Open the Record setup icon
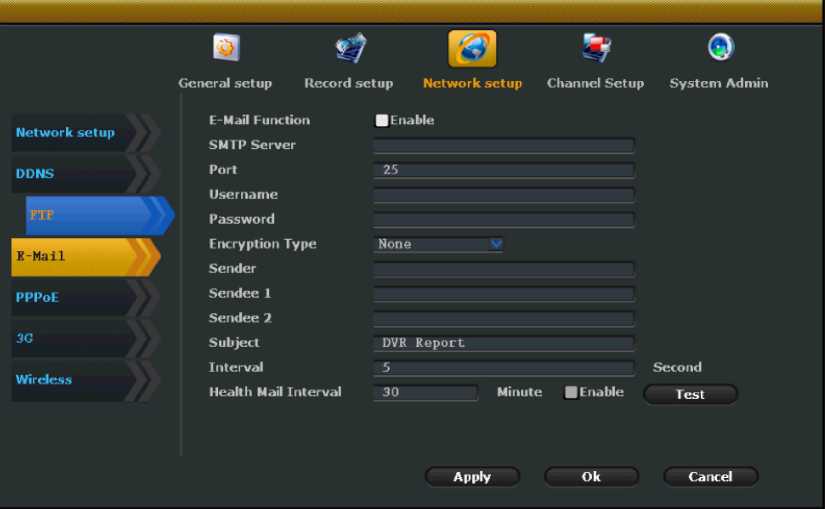This screenshot has height=509, width=825. pyautogui.click(x=349, y=47)
